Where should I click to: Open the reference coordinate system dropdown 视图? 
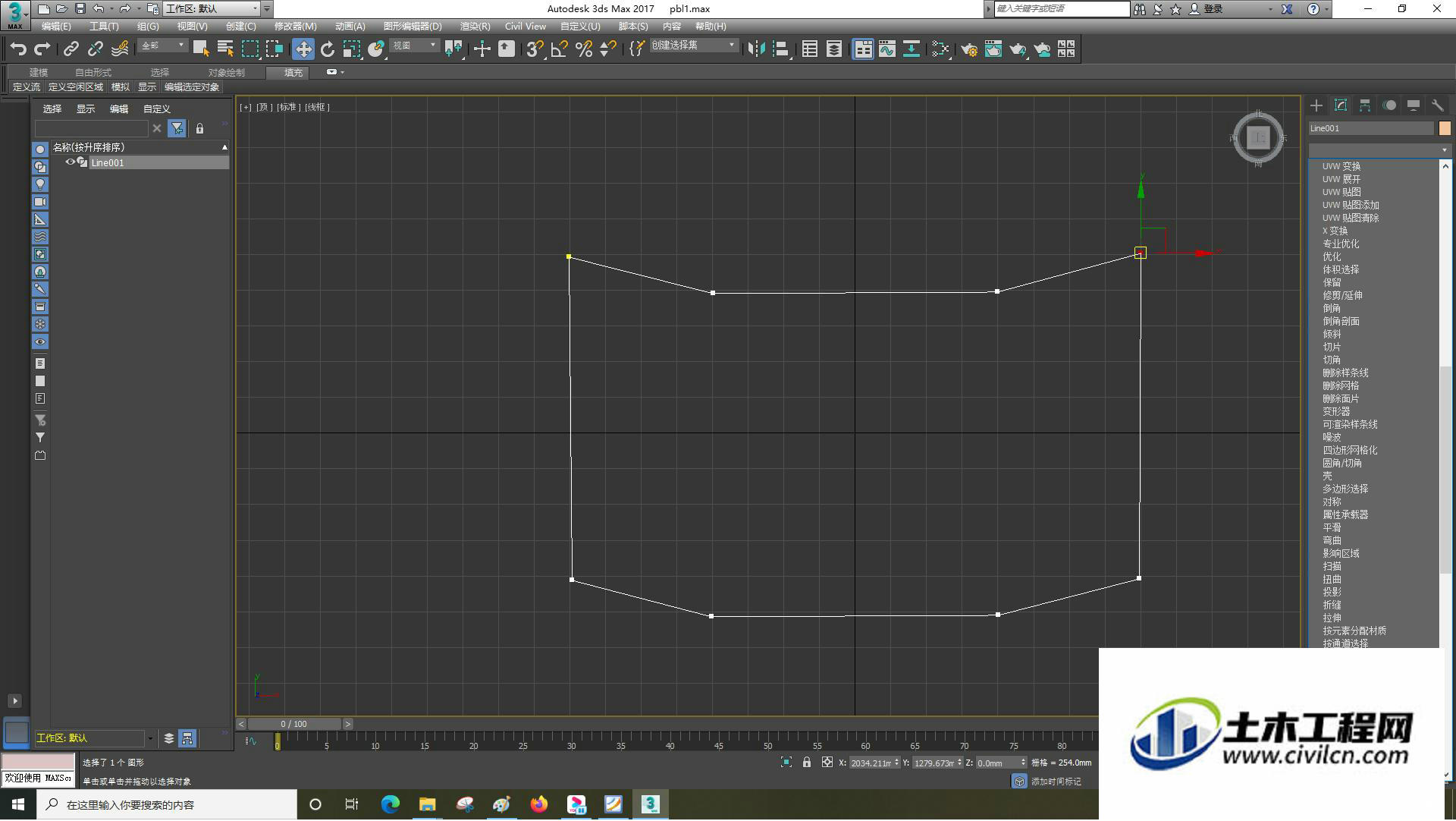pos(414,46)
